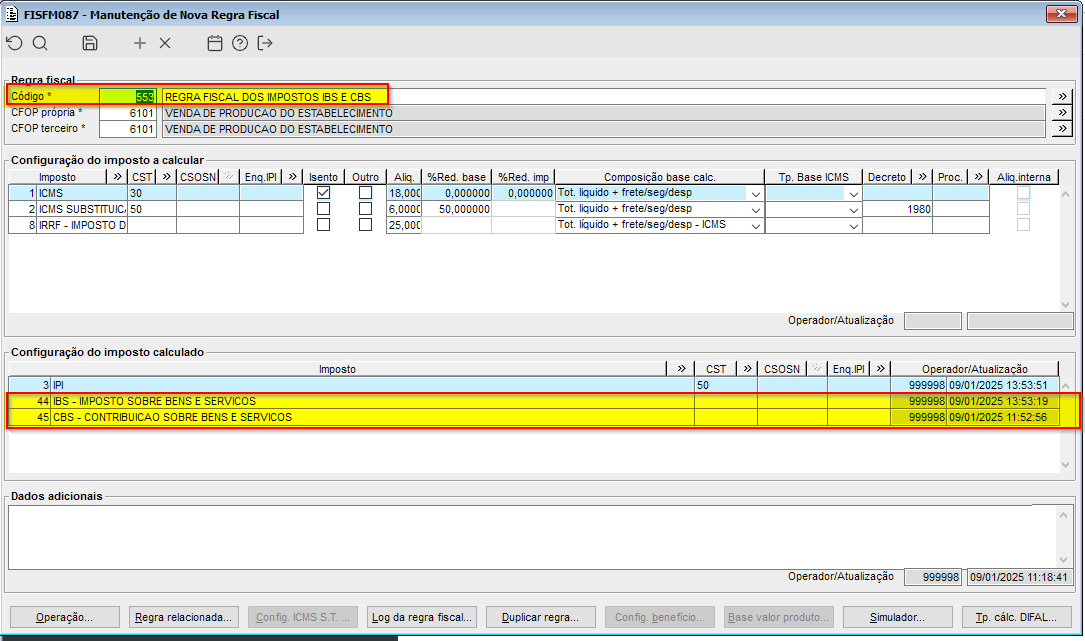1085x641 pixels.
Task: Click CST lookup arrow in calculated tax grid
Action: click(x=747, y=368)
